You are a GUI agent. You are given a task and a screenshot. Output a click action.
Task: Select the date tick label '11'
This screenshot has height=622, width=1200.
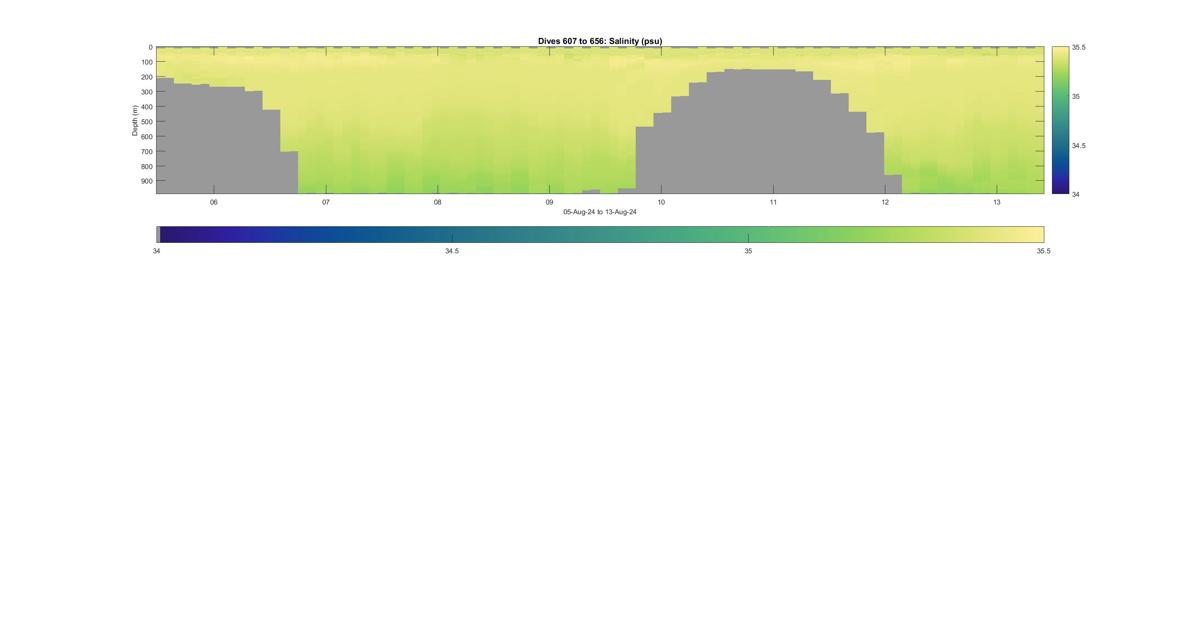(773, 202)
